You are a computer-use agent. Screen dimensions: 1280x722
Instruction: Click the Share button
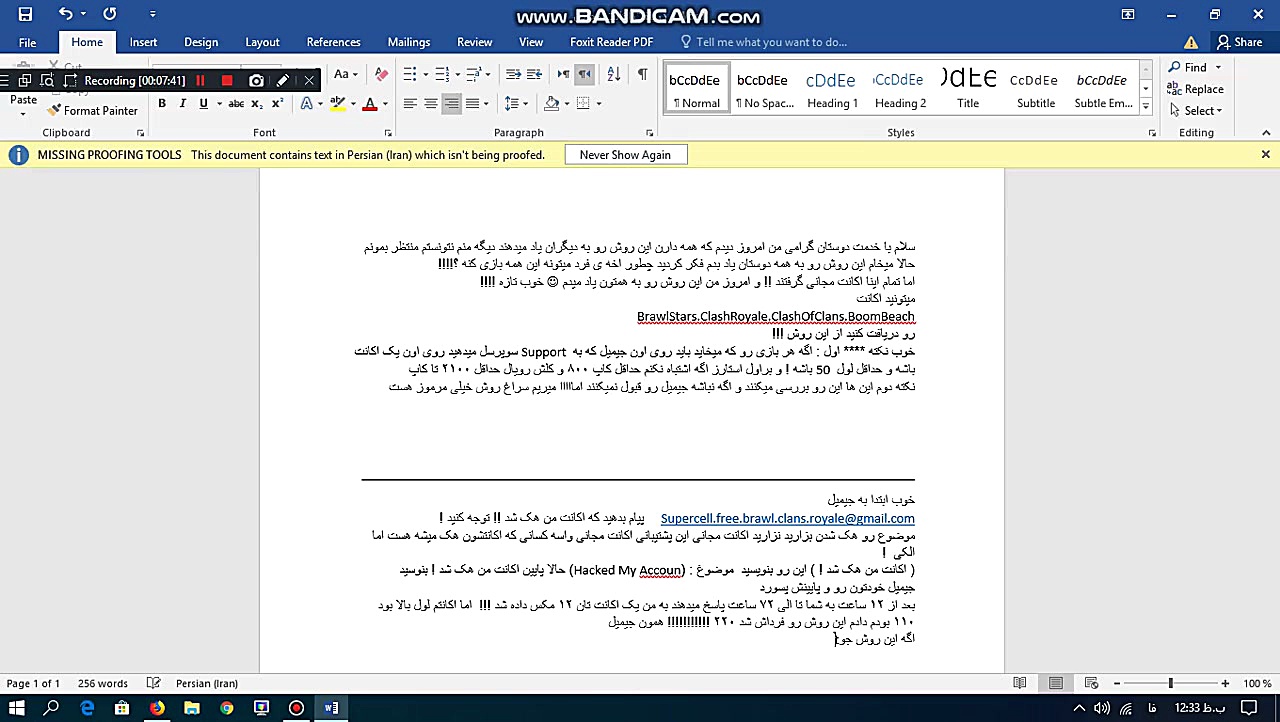point(1239,42)
